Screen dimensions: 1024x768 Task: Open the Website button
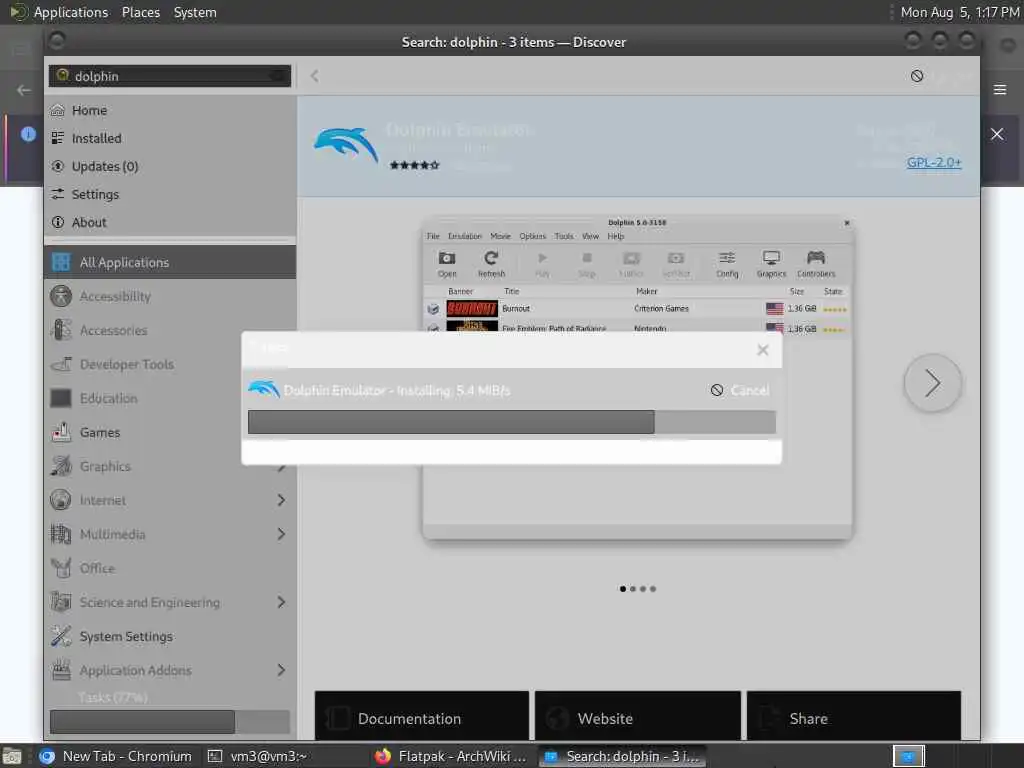tap(638, 716)
